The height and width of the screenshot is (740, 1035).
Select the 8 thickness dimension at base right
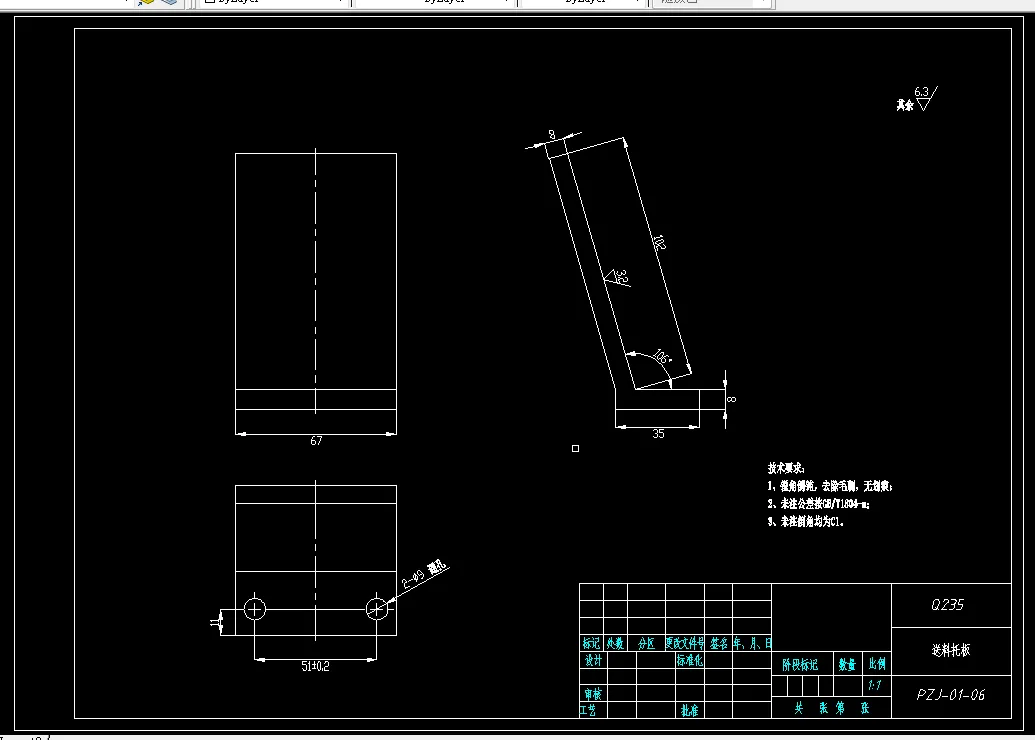(731, 399)
